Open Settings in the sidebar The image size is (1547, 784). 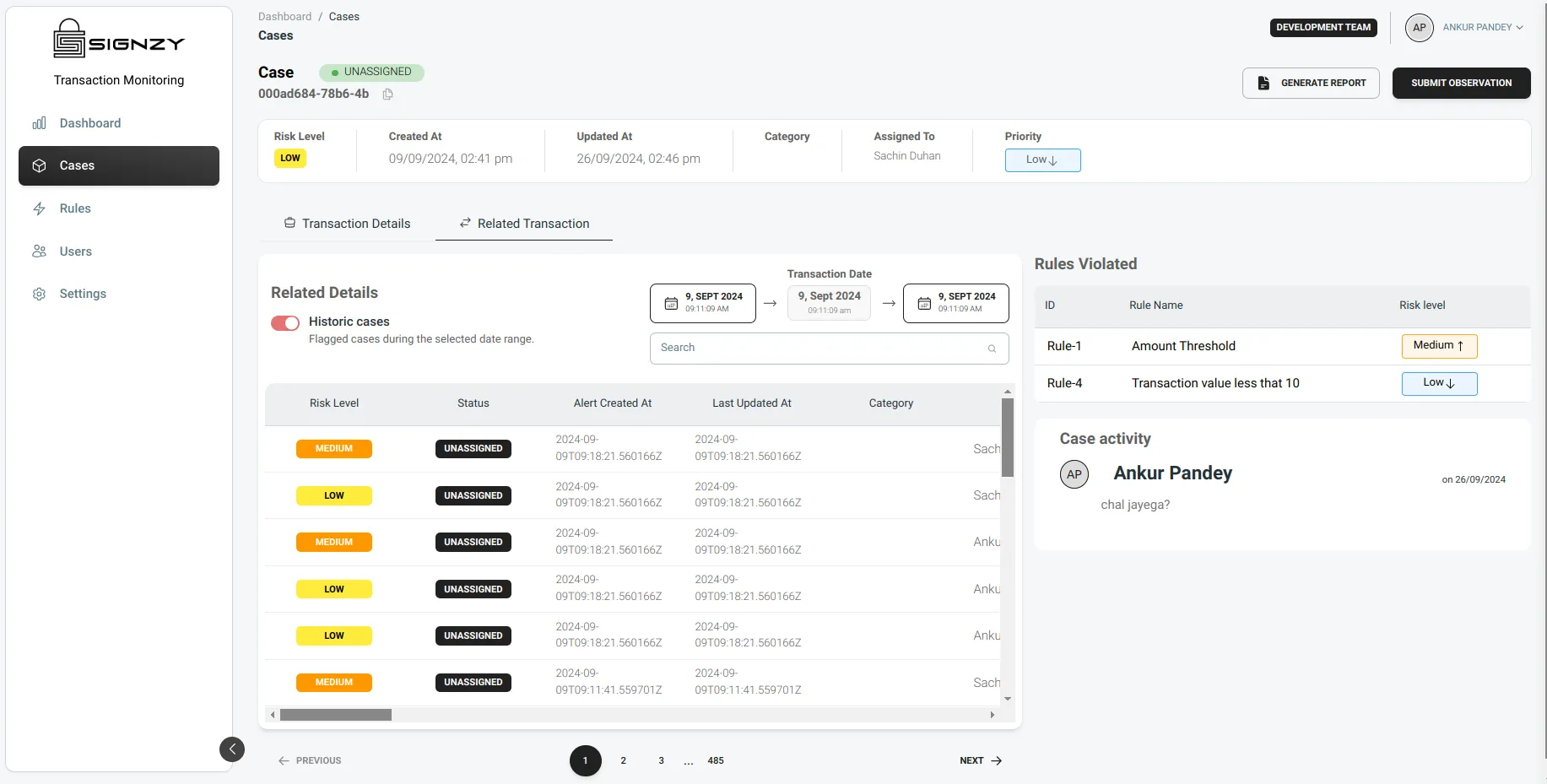[119, 294]
